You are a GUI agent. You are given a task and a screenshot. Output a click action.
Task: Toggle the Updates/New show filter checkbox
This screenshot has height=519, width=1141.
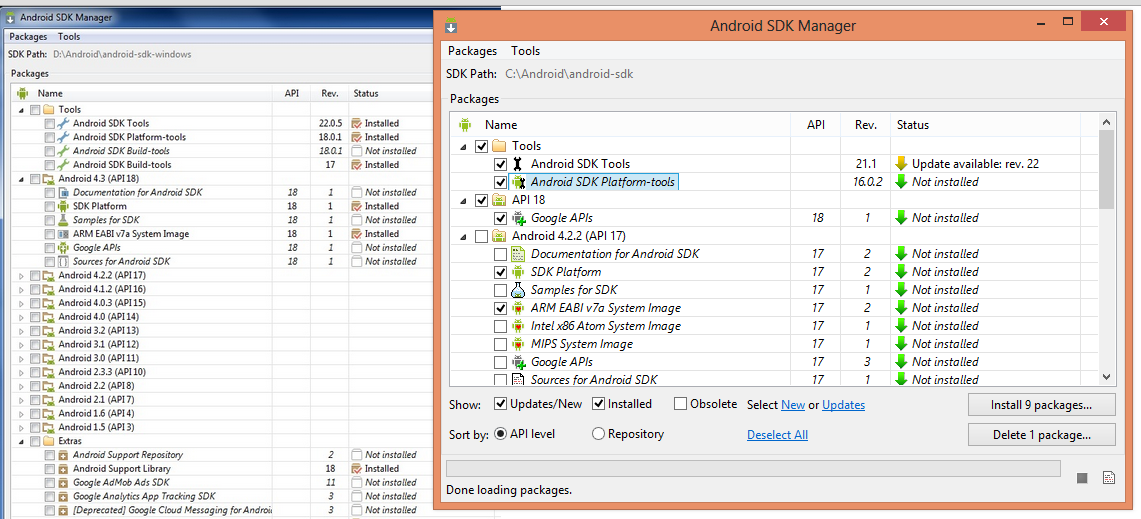click(500, 404)
